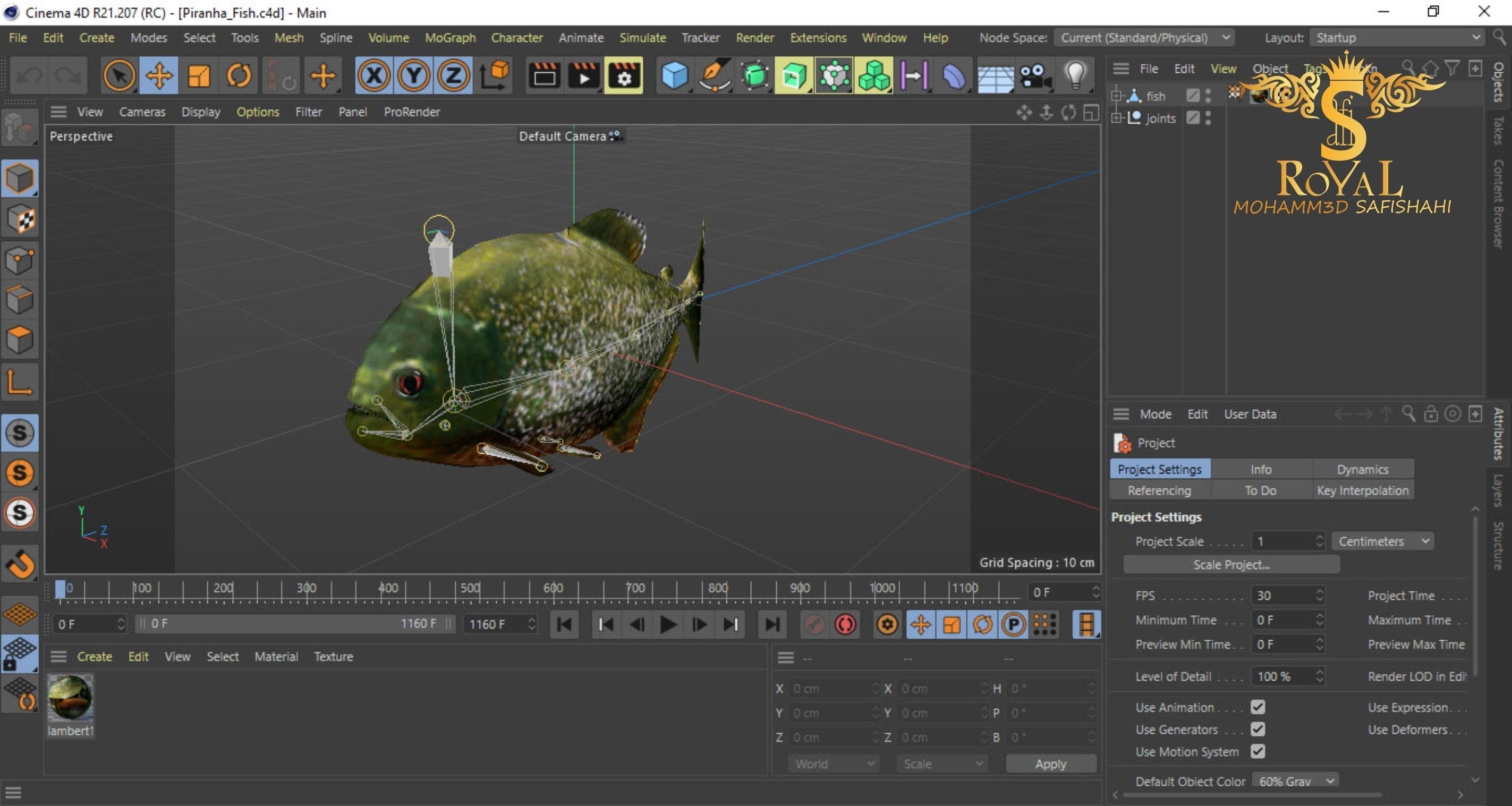
Task: Activate the Move tool
Action: coord(159,76)
